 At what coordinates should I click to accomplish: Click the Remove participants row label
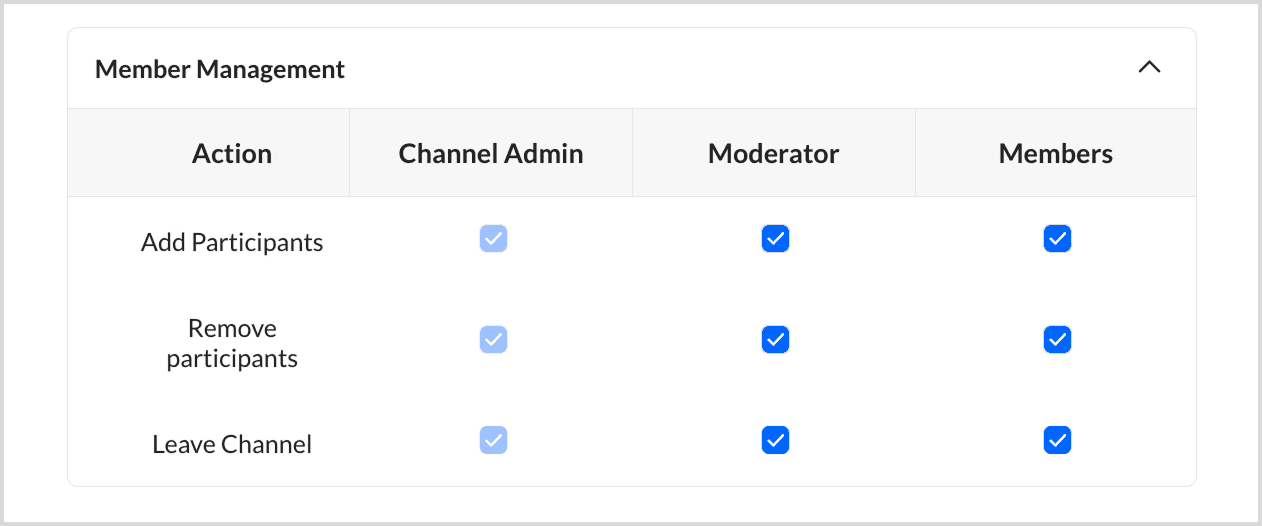click(x=232, y=343)
